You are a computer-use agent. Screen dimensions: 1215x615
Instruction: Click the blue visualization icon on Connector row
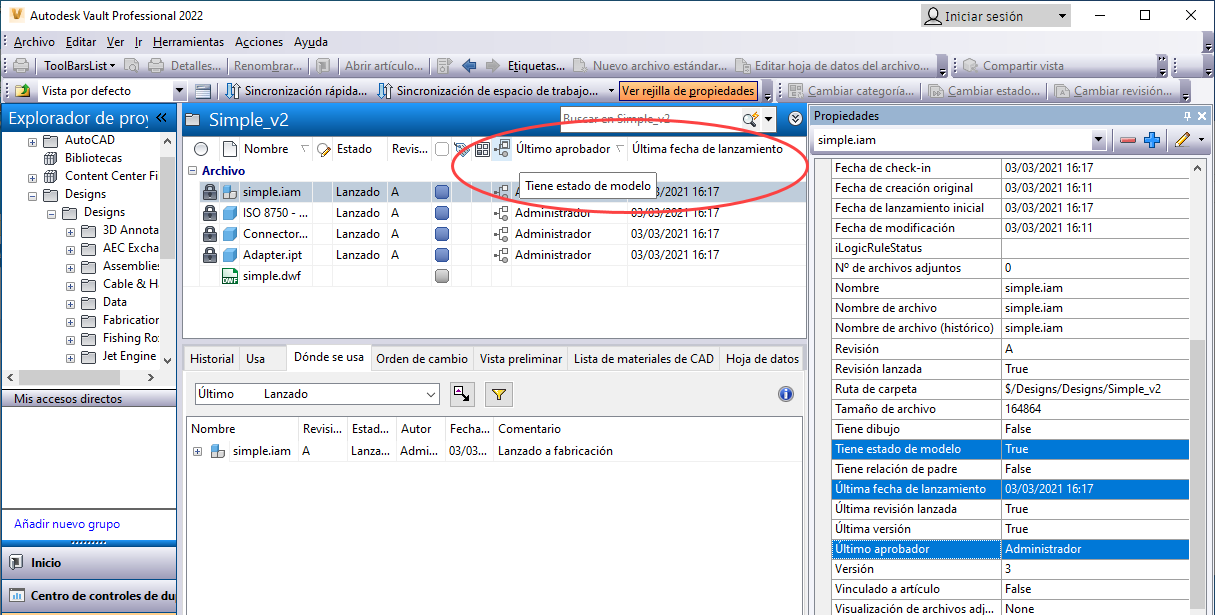coord(442,234)
